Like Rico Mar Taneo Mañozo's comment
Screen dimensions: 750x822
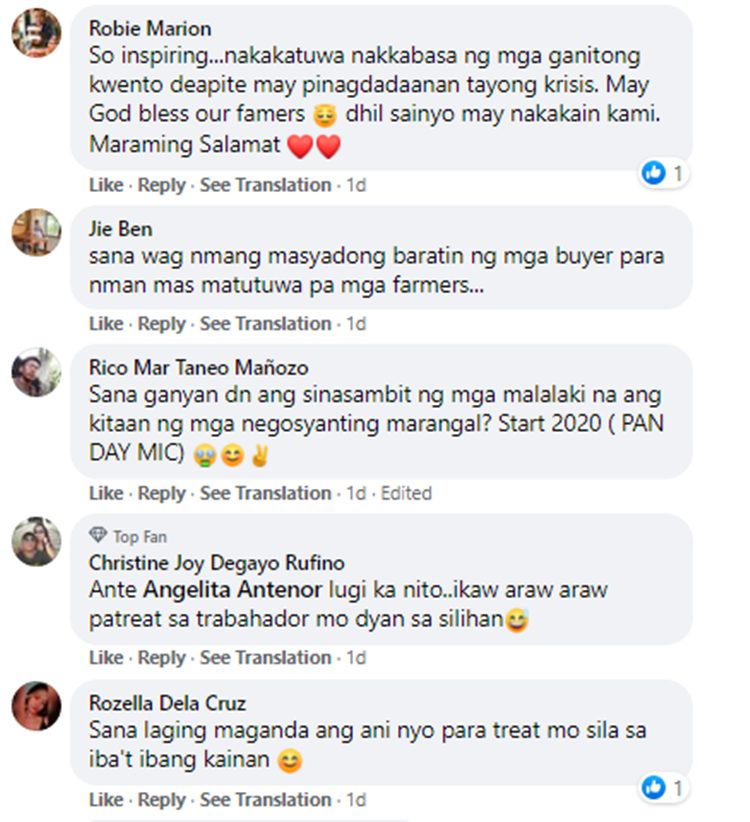(106, 493)
